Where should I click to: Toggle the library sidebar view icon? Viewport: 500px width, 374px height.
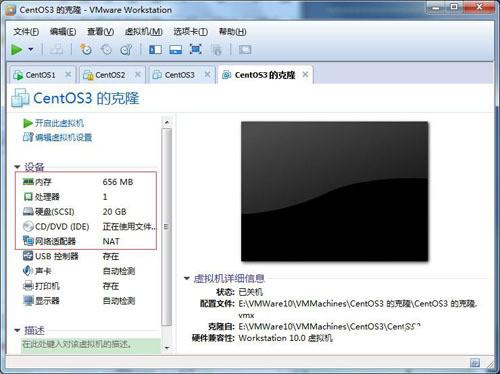coord(155,50)
